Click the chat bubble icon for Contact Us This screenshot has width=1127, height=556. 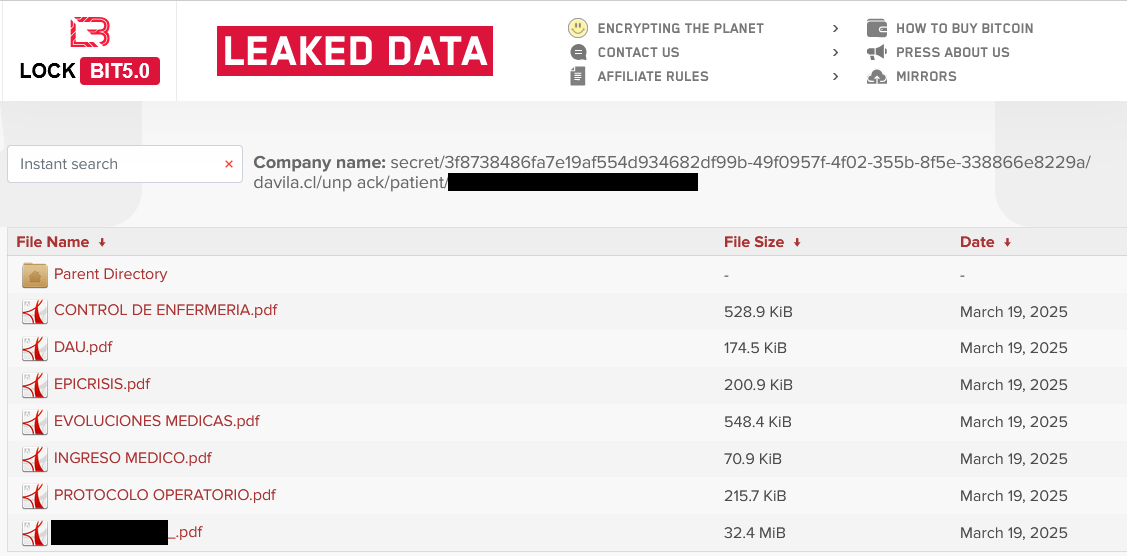577,52
